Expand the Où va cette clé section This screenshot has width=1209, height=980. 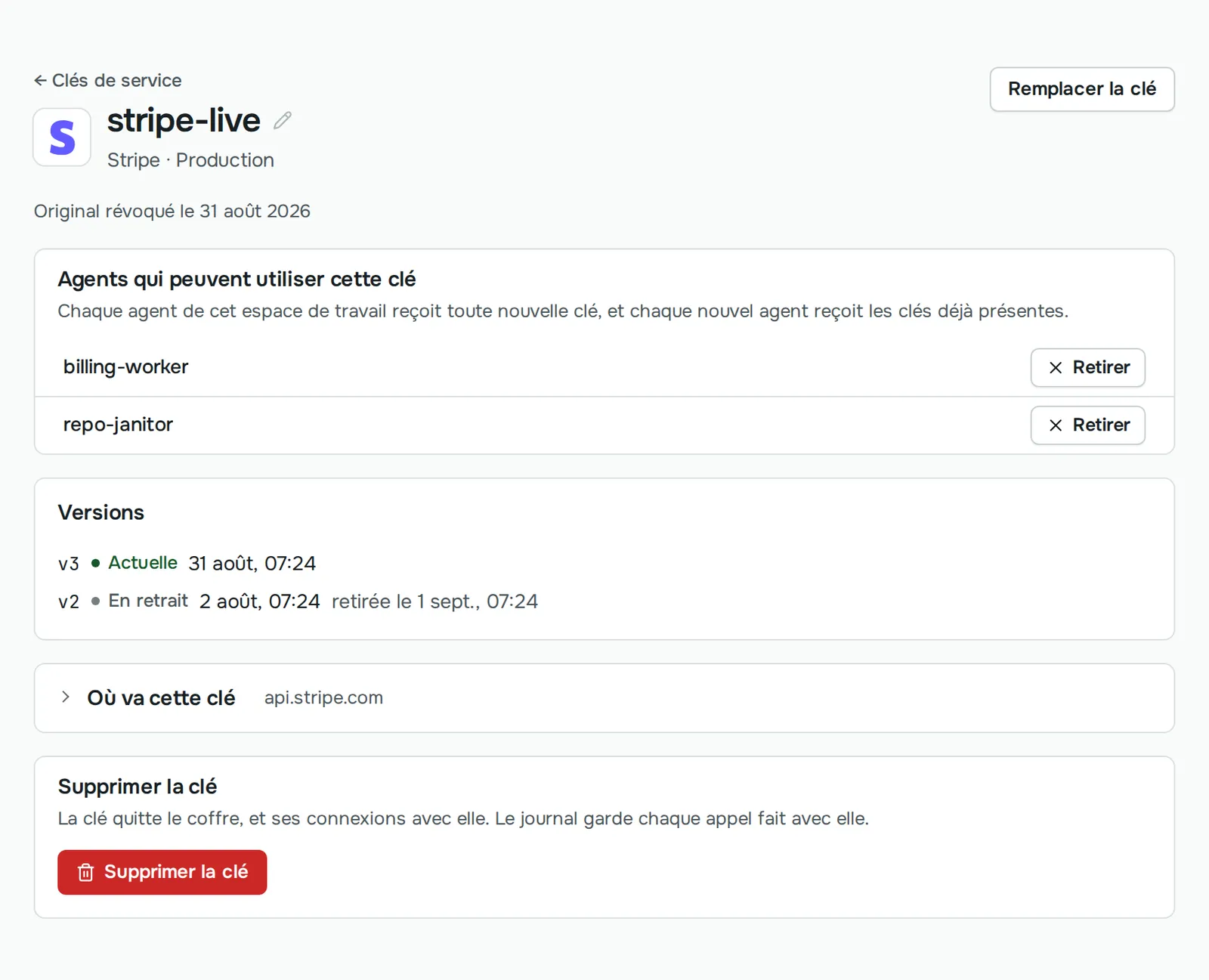[604, 698]
